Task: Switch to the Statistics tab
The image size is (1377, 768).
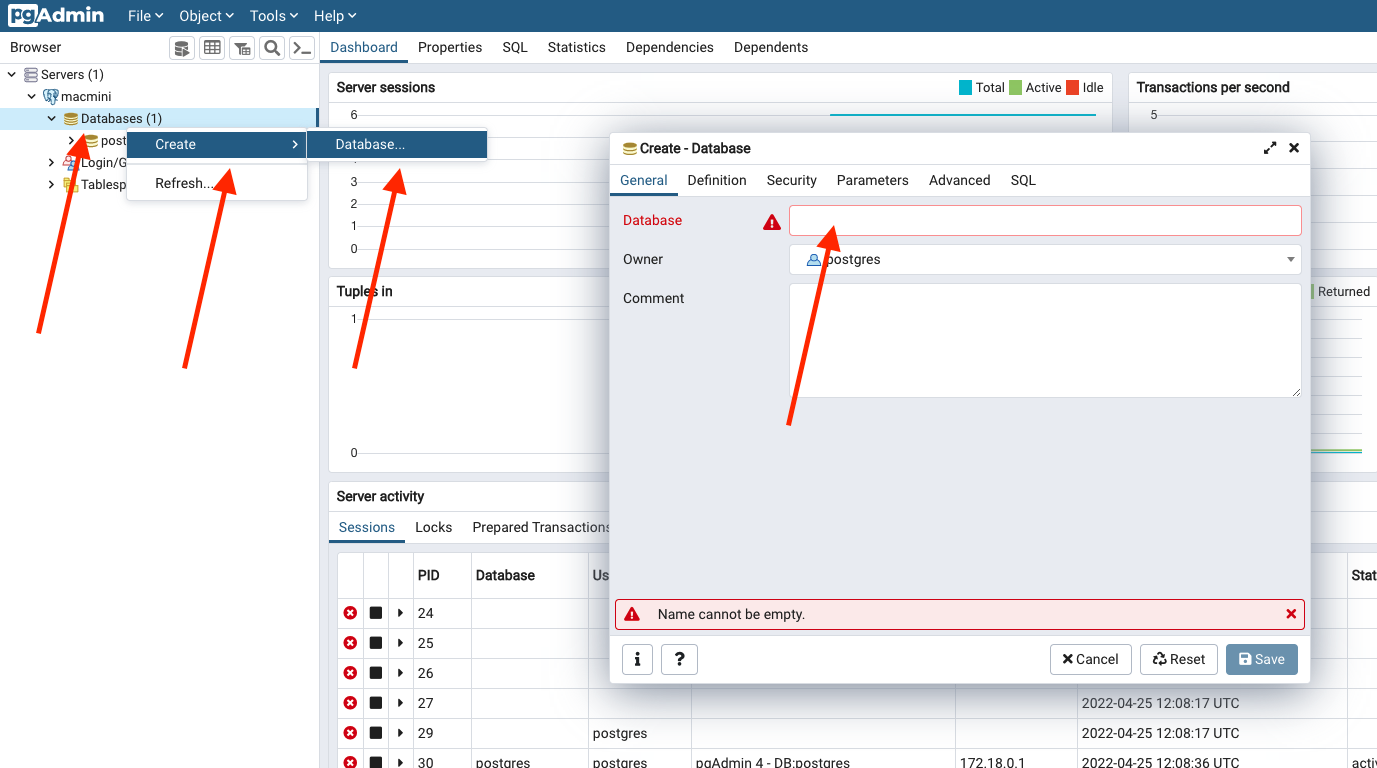Action: [577, 47]
